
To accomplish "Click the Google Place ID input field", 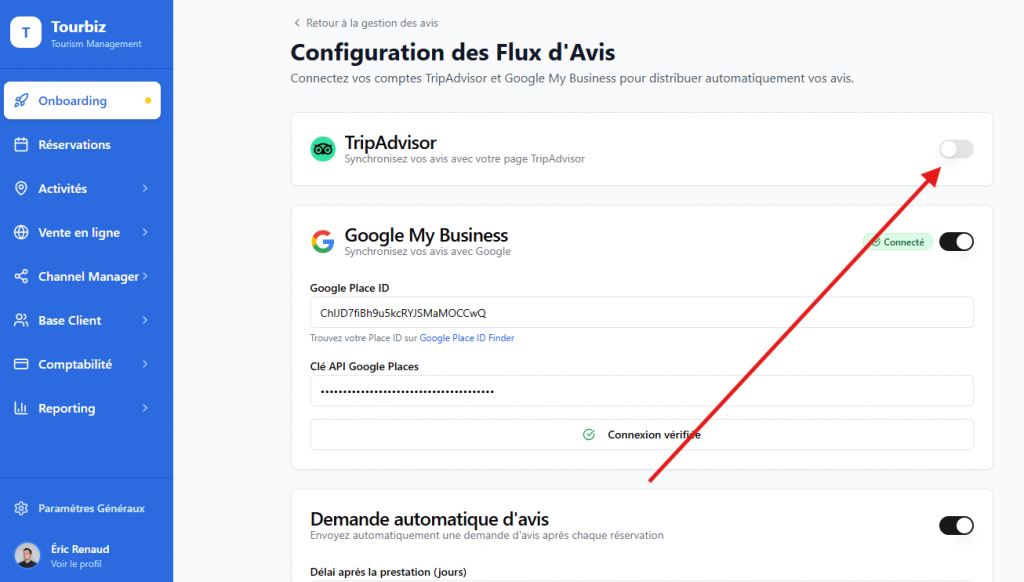I will pyautogui.click(x=641, y=312).
